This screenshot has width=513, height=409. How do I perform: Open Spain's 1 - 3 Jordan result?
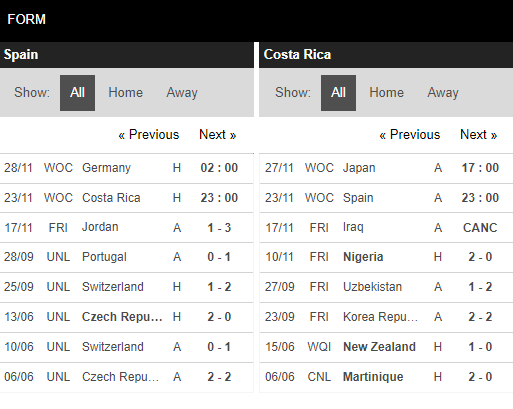pos(127,228)
